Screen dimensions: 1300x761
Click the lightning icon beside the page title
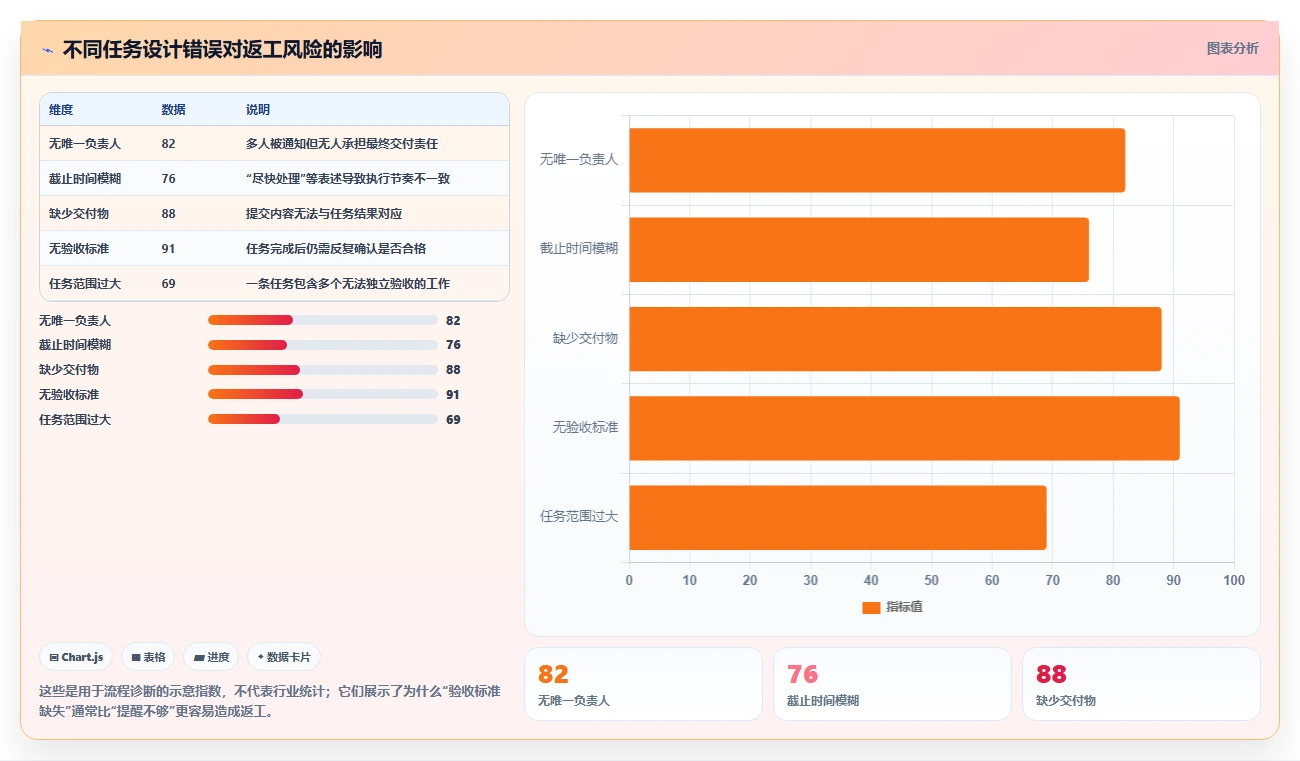(x=47, y=50)
